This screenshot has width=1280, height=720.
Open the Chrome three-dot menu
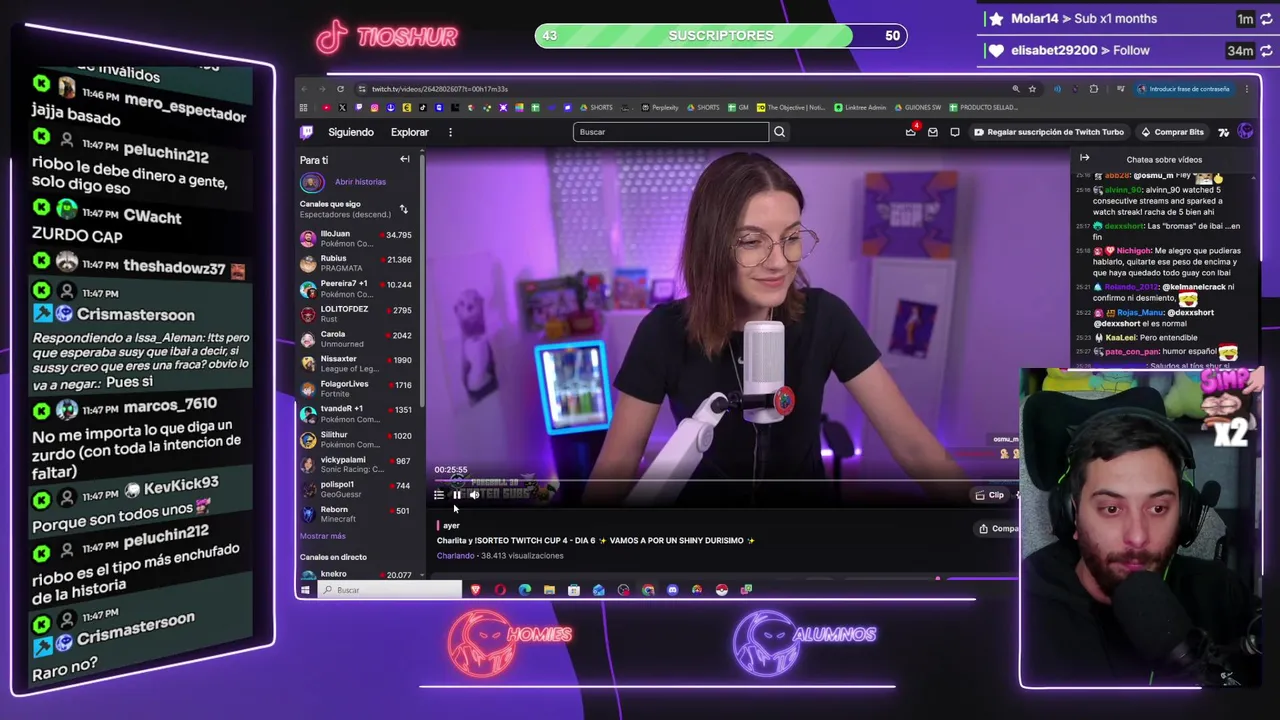(1246, 89)
